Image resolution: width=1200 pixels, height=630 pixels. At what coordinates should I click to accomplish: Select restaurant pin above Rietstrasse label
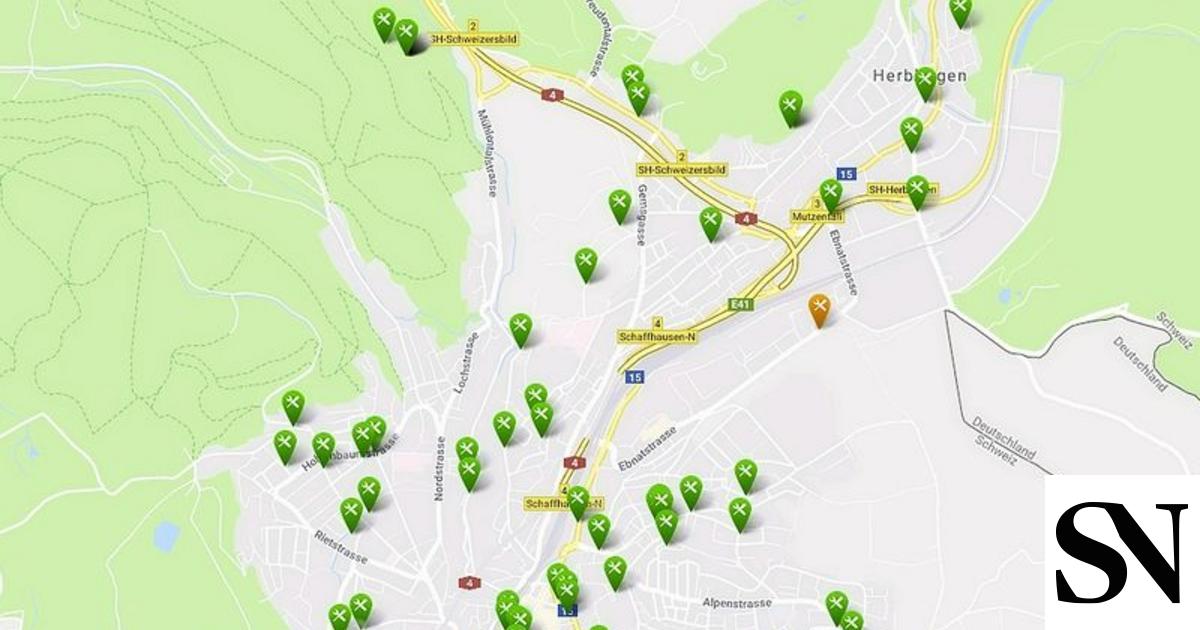pyautogui.click(x=351, y=515)
